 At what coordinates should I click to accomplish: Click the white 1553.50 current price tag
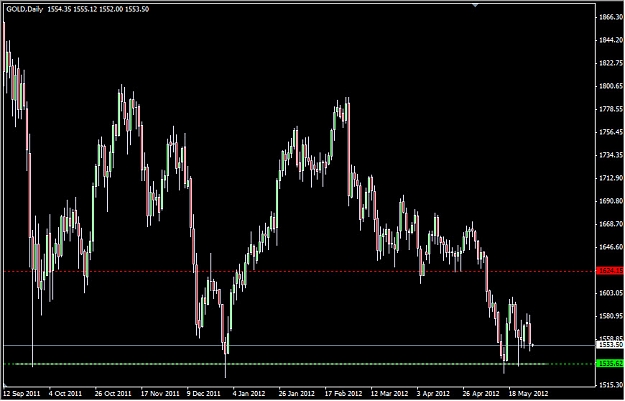tap(610, 345)
